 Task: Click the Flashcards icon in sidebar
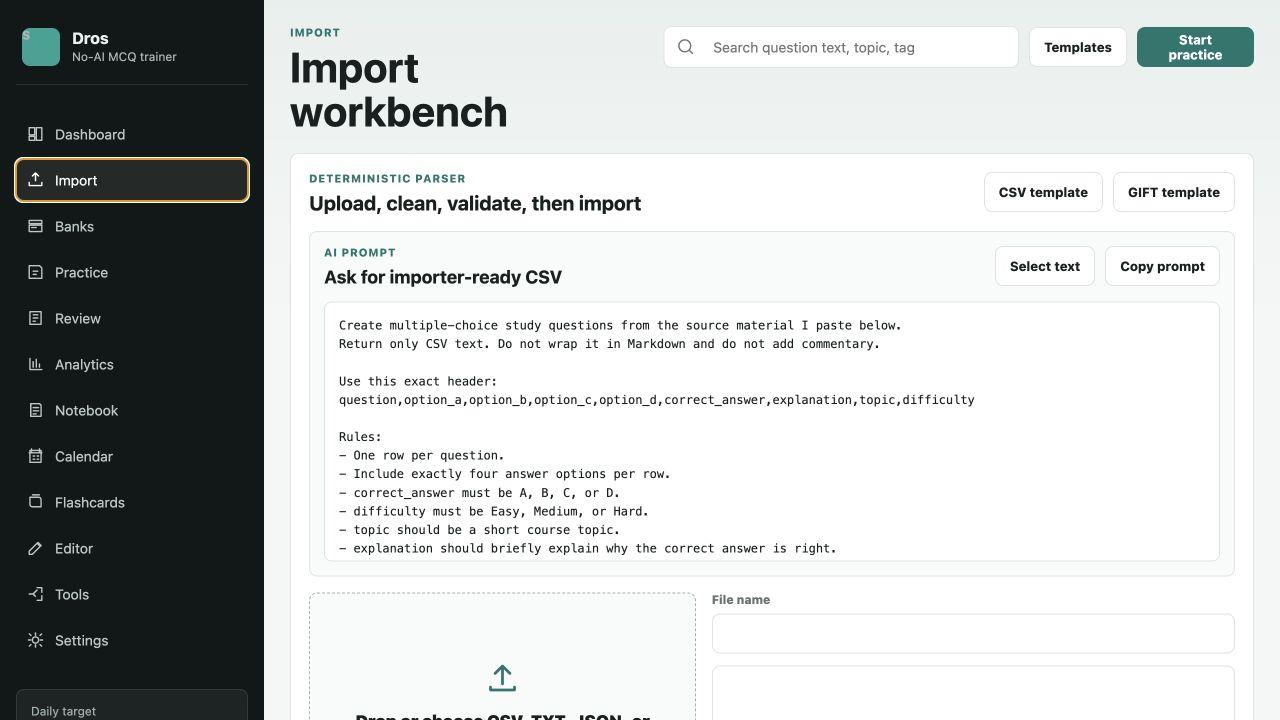(x=35, y=502)
